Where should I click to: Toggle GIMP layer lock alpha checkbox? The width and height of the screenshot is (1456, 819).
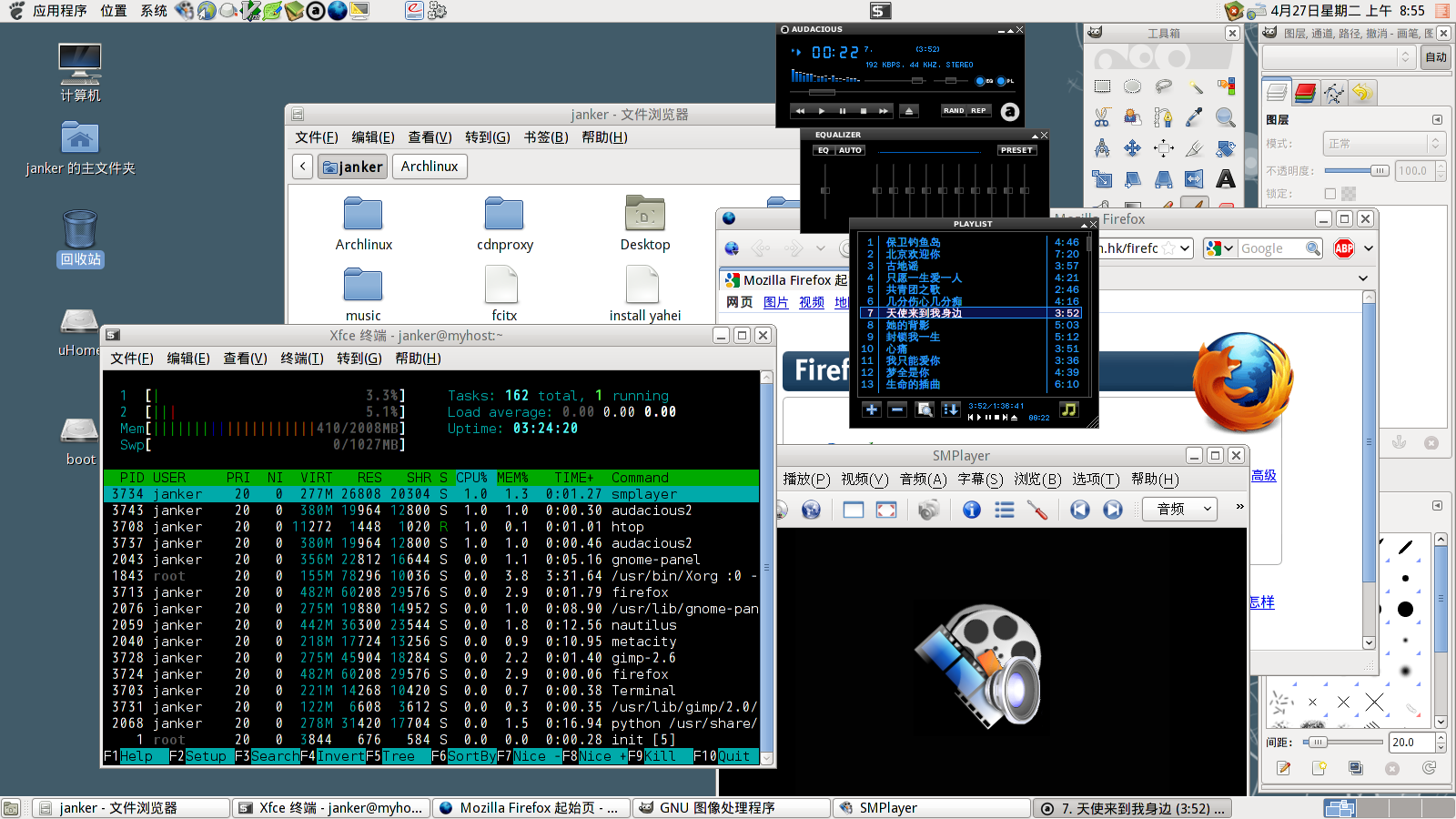pyautogui.click(x=1330, y=194)
